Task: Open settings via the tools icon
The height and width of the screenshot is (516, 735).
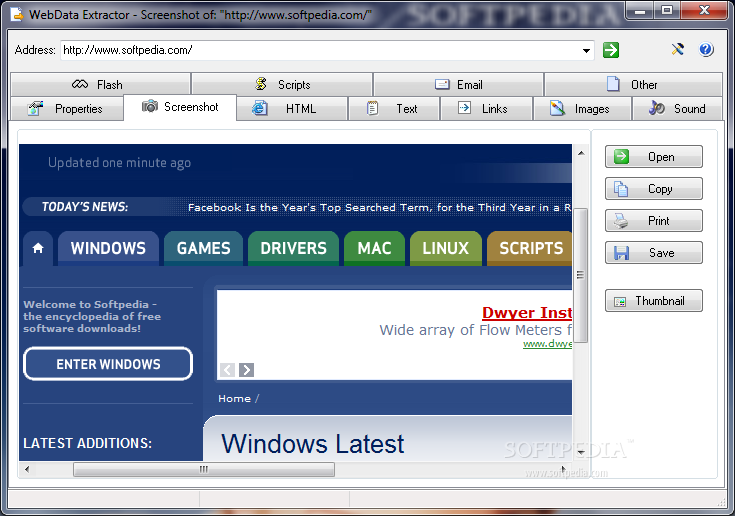Action: click(677, 49)
